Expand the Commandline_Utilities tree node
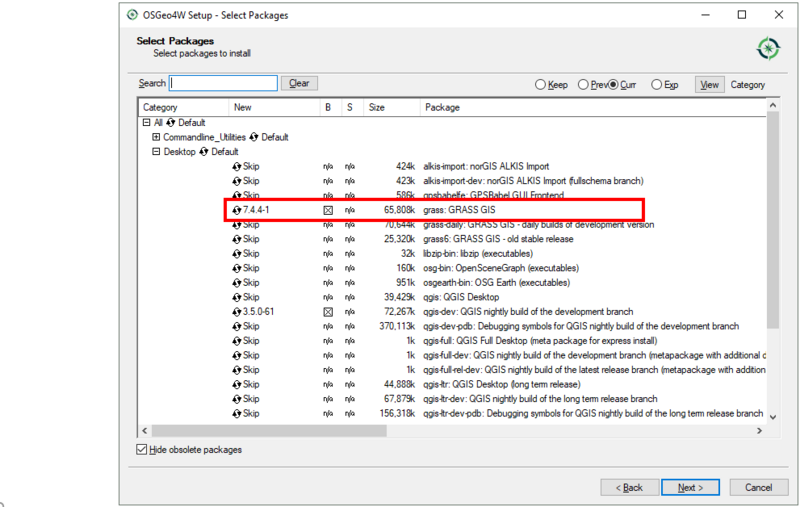 point(157,137)
